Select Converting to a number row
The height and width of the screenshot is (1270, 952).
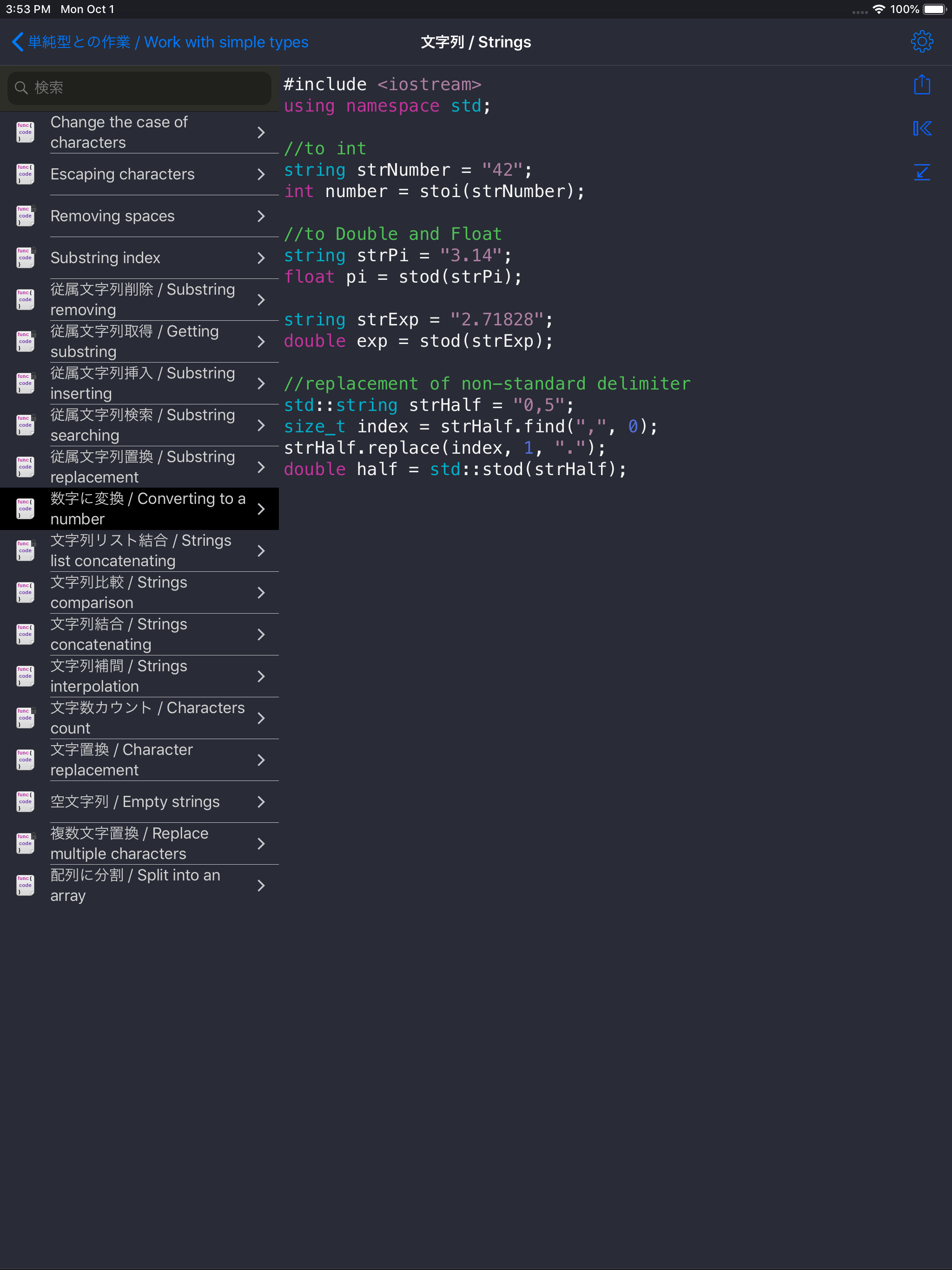coord(147,509)
